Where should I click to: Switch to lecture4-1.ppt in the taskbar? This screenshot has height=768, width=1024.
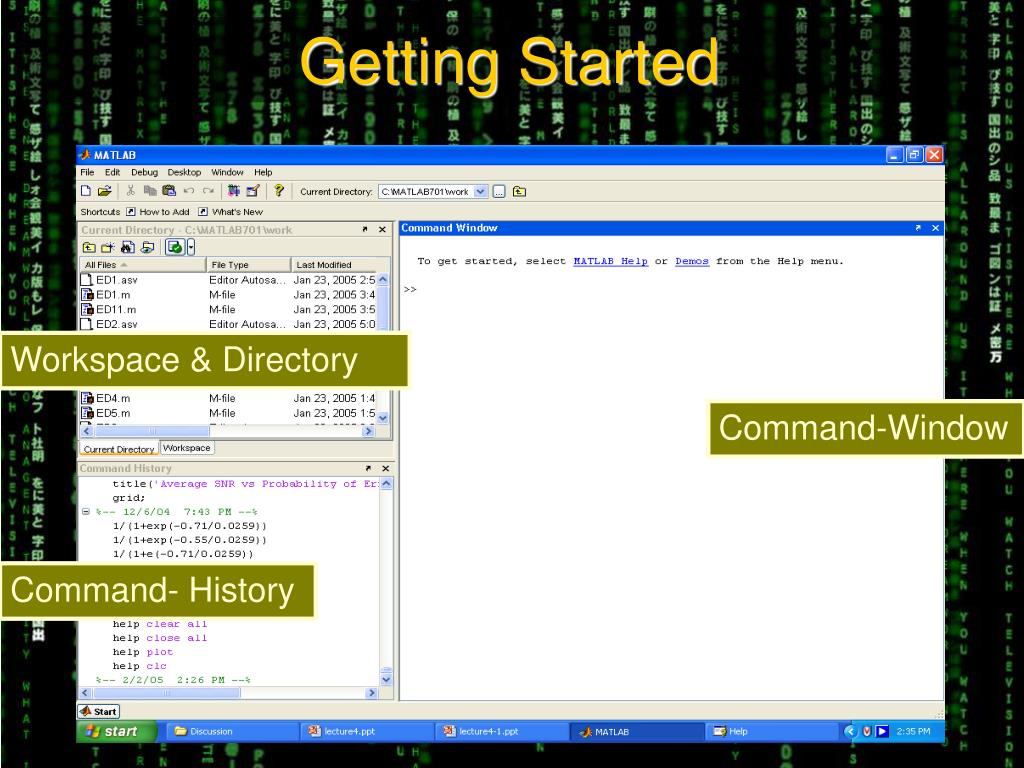tap(500, 731)
